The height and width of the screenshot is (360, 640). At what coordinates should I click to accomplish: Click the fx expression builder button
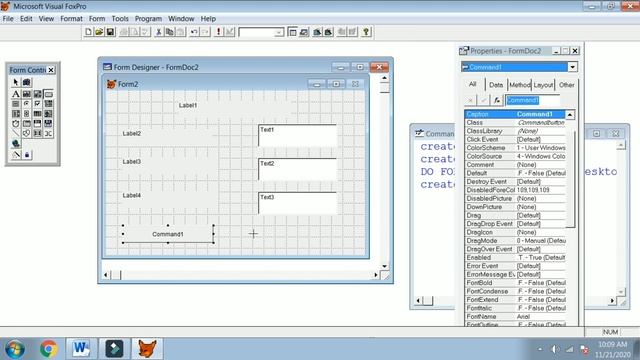(x=497, y=100)
